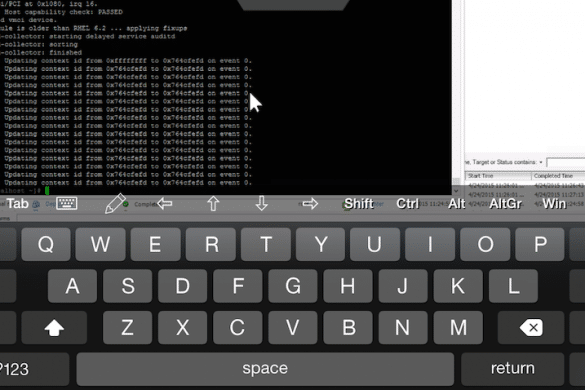Tap the right arrow key
This screenshot has height=390, width=585.
pos(310,203)
